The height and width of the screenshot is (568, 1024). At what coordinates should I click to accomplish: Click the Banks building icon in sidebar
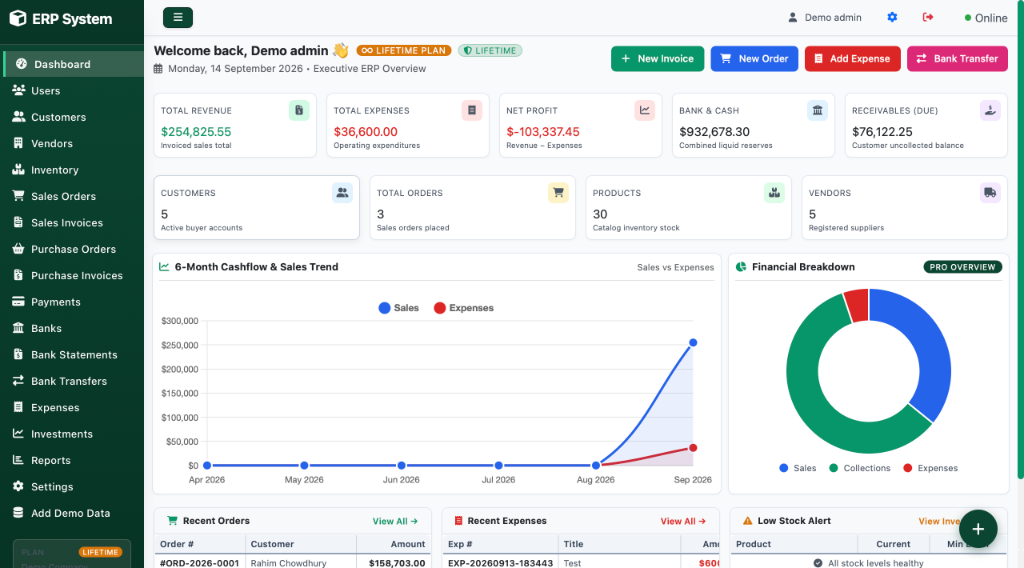pyautogui.click(x=18, y=328)
